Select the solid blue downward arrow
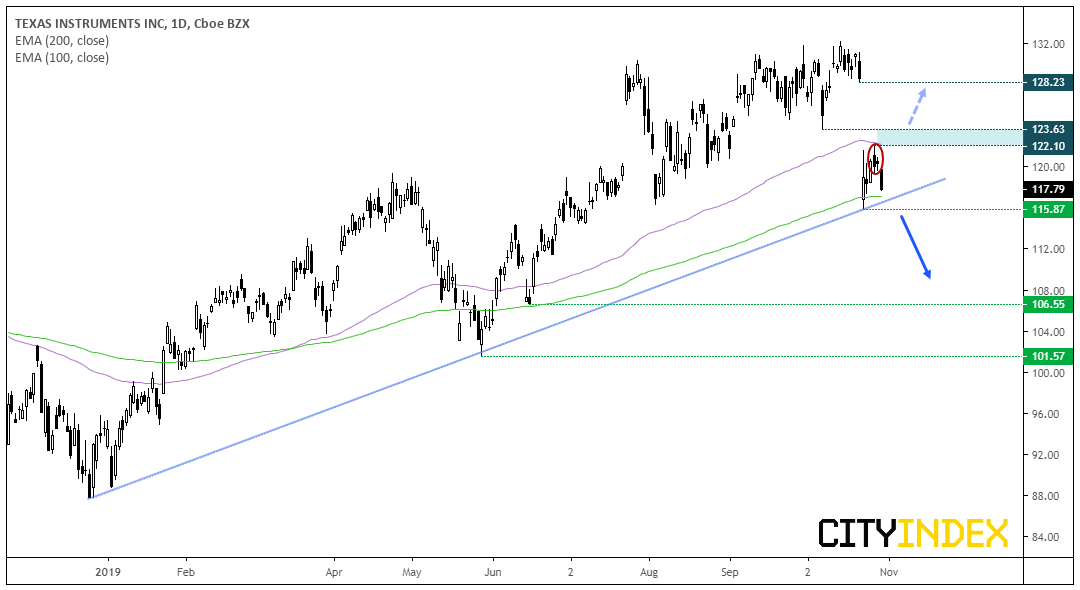 [x=916, y=247]
